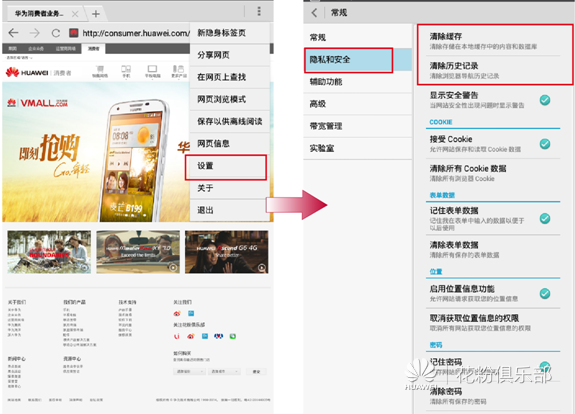This screenshot has height=414, width=575.
Task: Select 保存以供离线阅读 menu entry
Action: pos(230,121)
